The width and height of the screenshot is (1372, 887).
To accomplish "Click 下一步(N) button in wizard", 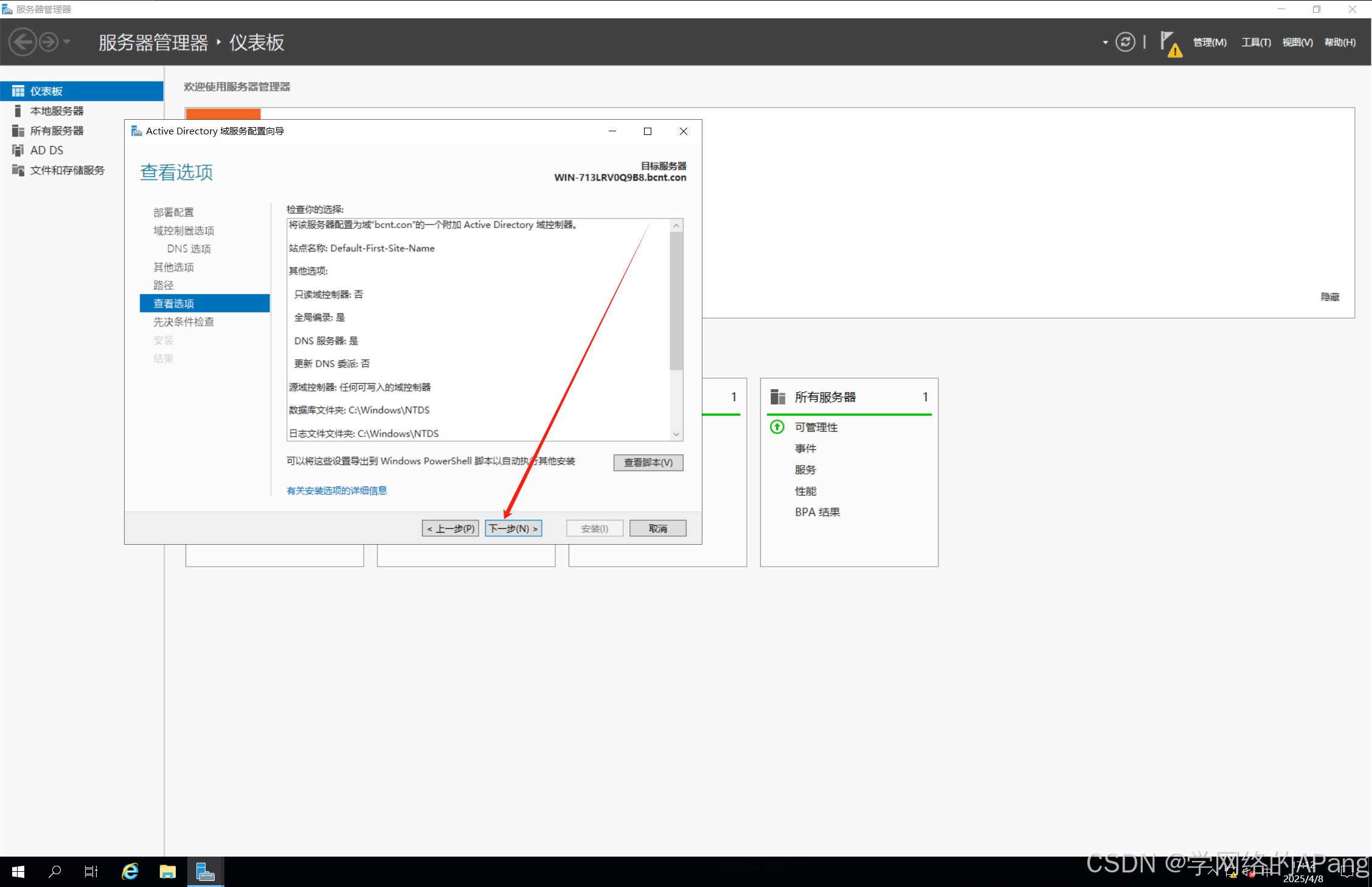I will point(513,528).
